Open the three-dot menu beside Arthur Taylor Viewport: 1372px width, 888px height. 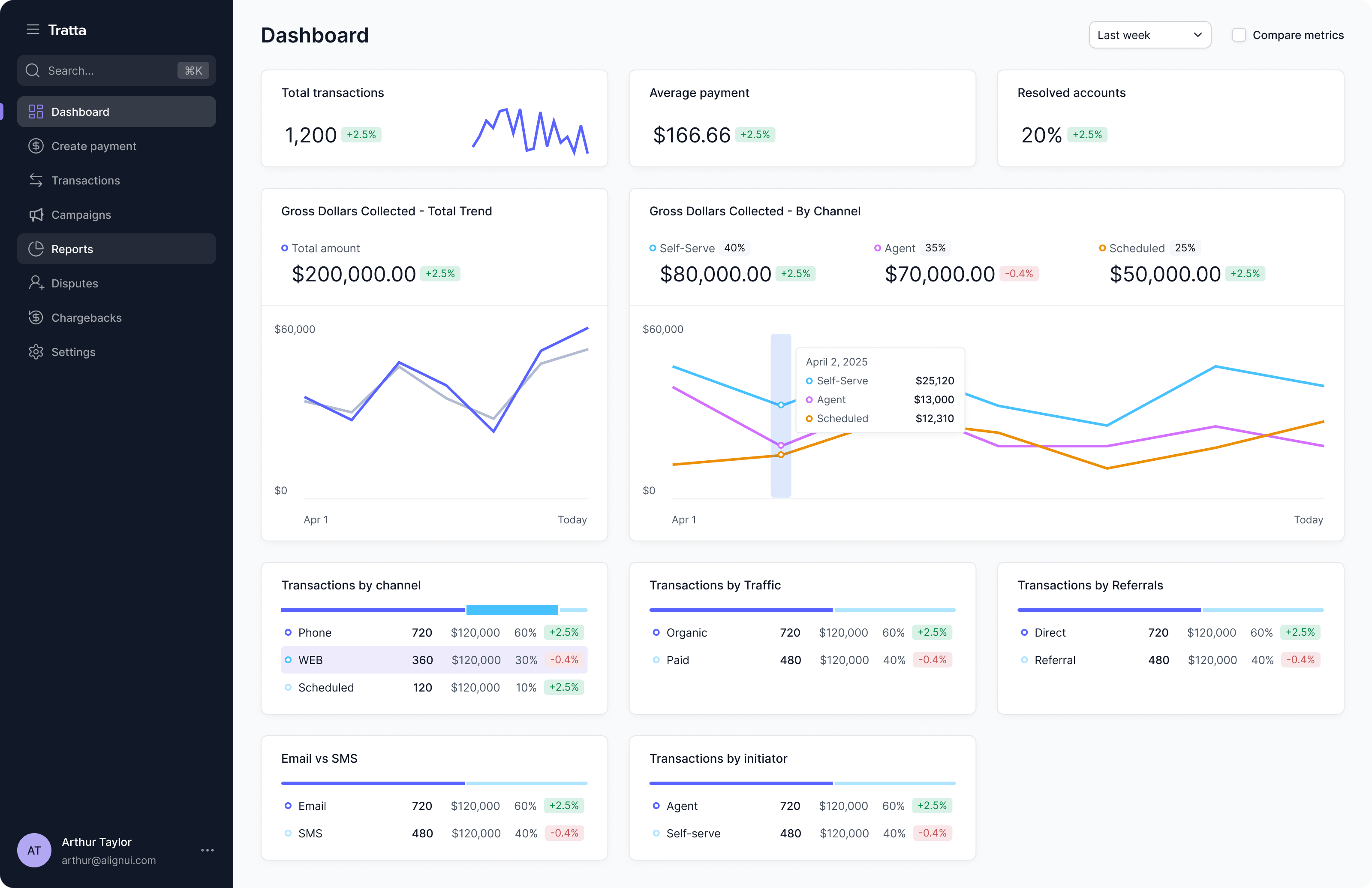tap(208, 850)
